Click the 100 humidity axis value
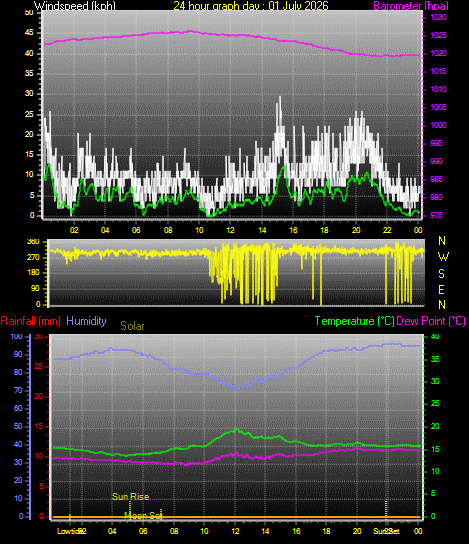This screenshot has width=469, height=544. tap(16, 337)
